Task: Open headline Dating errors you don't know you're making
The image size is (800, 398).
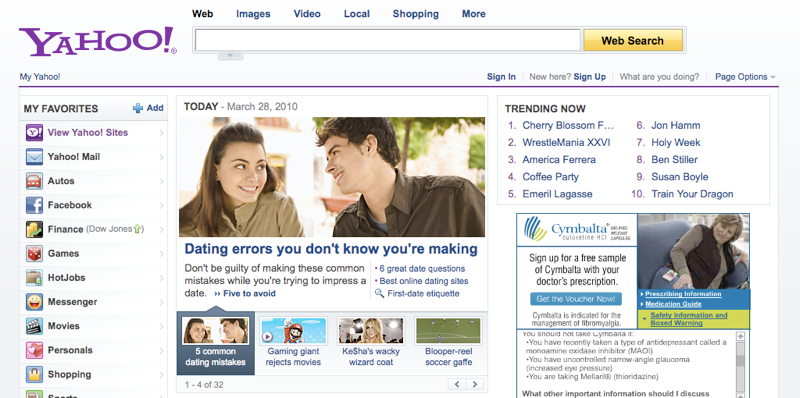Action: tap(331, 249)
